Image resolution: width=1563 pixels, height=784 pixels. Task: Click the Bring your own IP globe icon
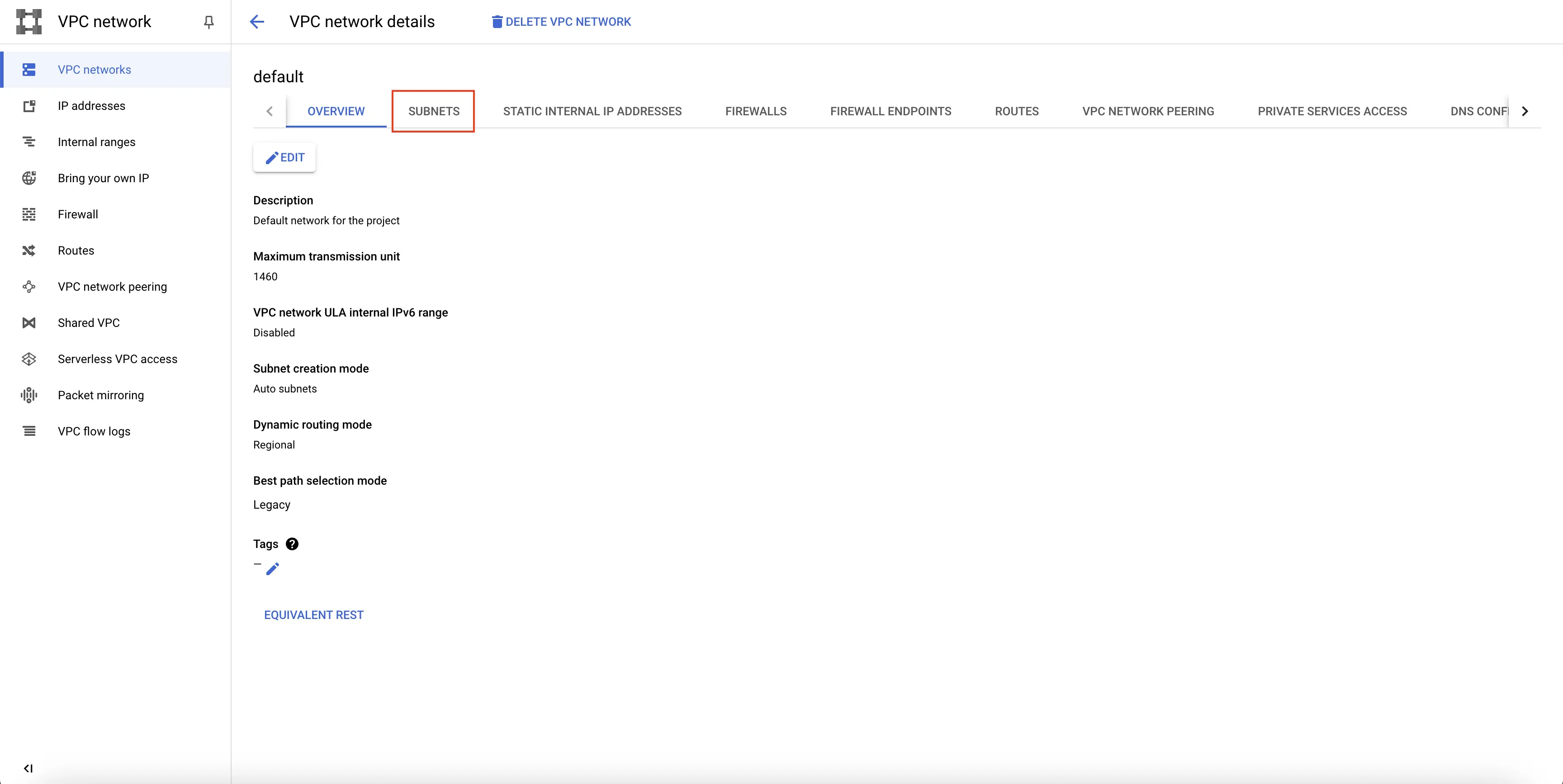28,179
